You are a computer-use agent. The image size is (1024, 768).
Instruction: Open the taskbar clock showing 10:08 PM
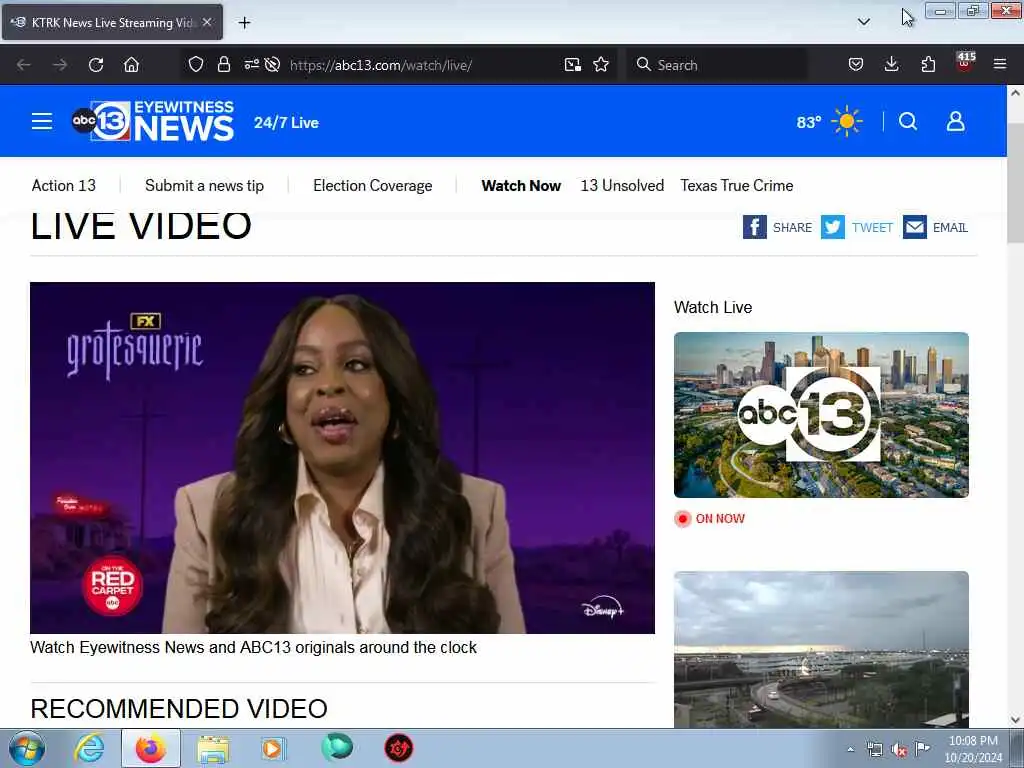pos(973,749)
